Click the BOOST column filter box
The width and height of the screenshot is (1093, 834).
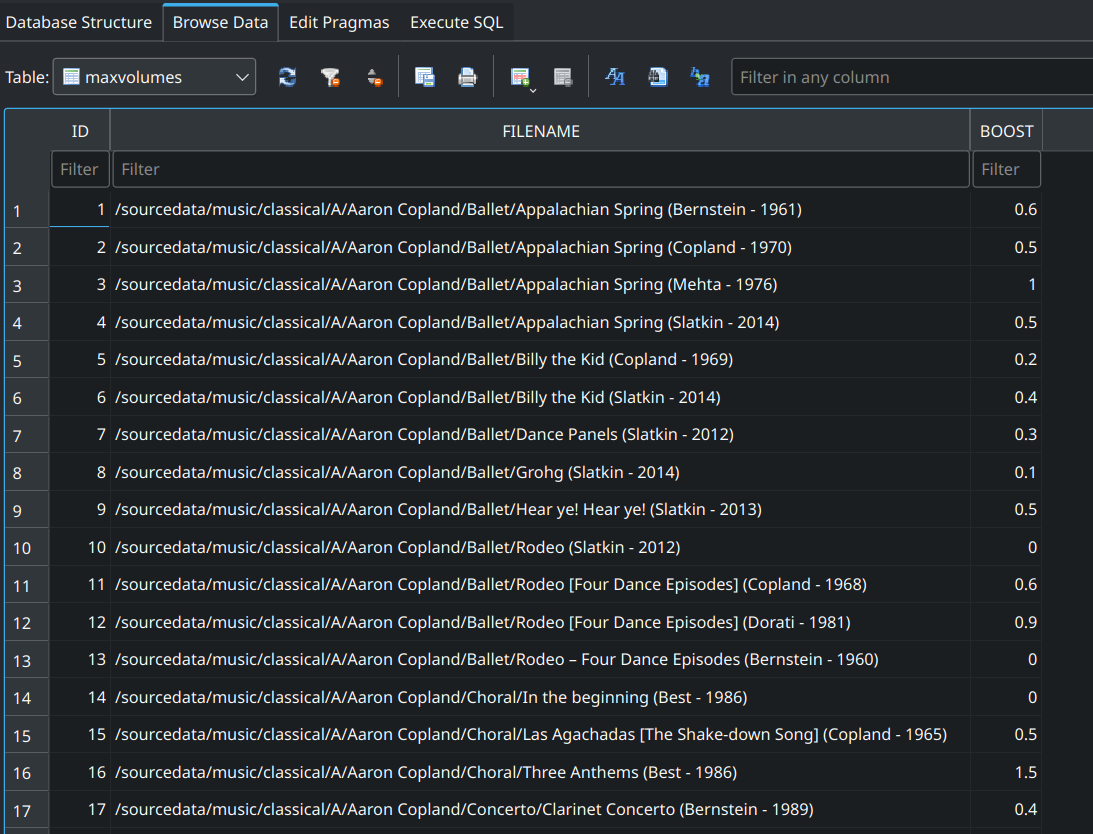(1006, 169)
